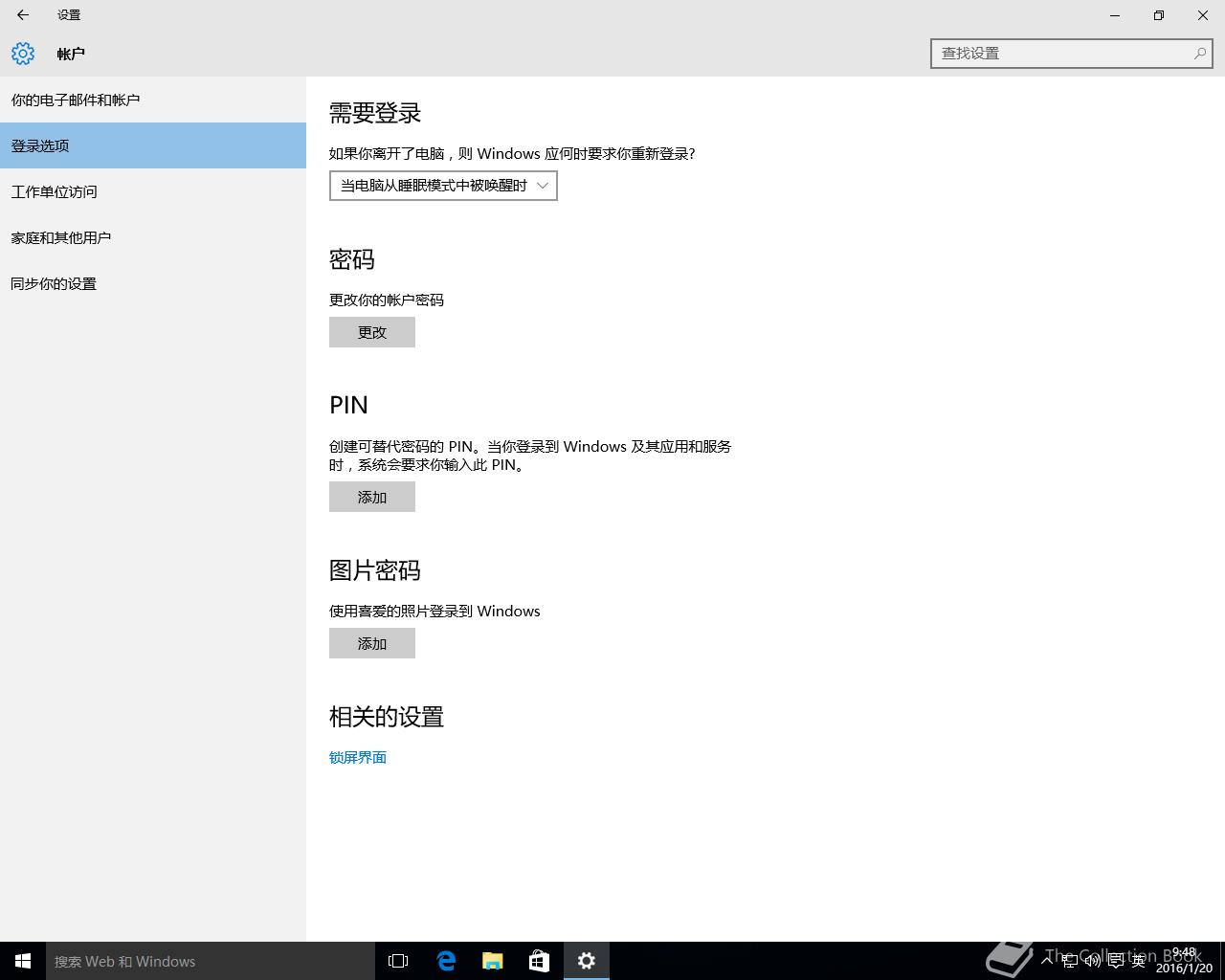
Task: Launch Microsoft Edge from the taskbar
Action: (446, 961)
